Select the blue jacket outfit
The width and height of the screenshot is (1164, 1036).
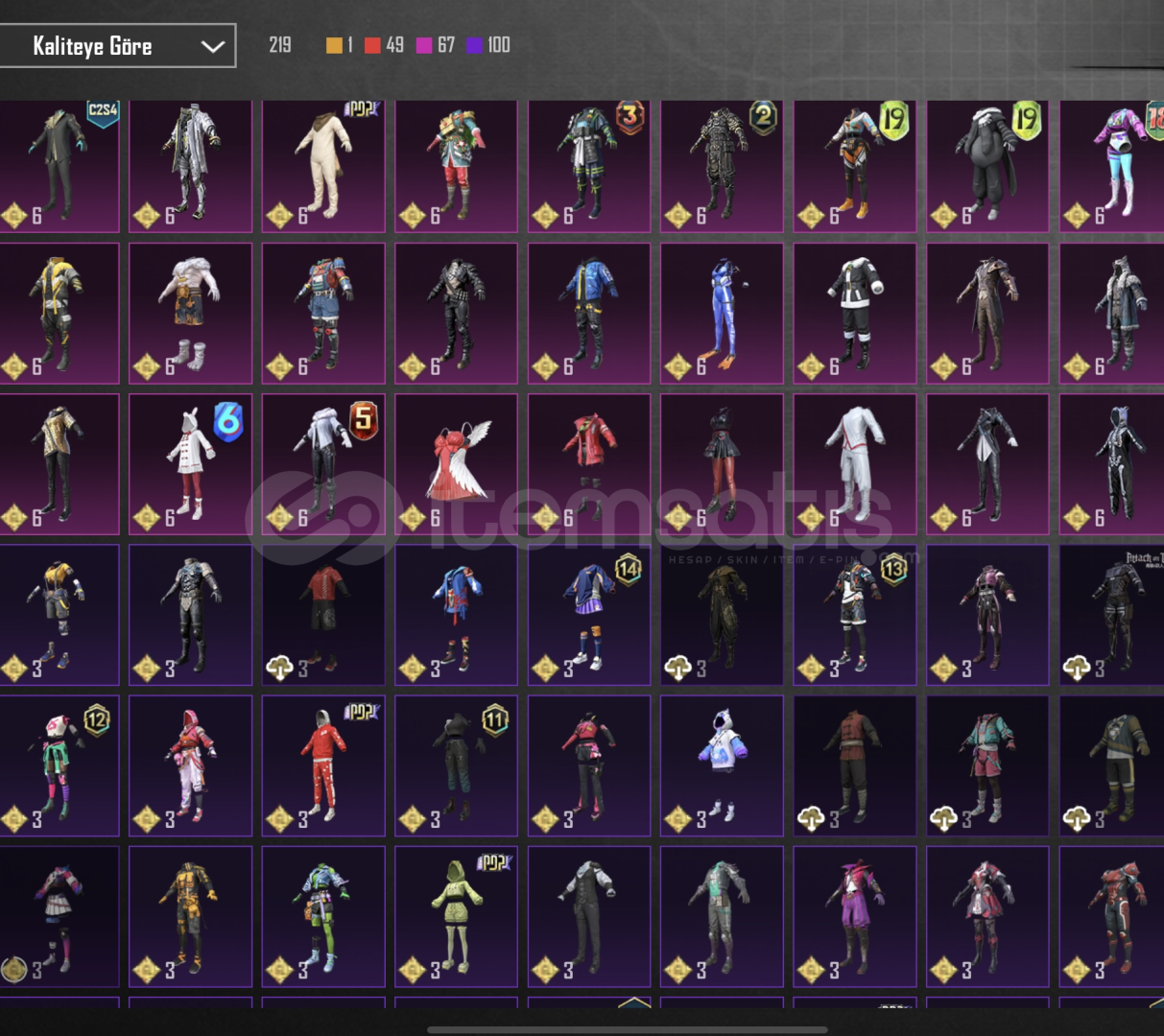[589, 313]
